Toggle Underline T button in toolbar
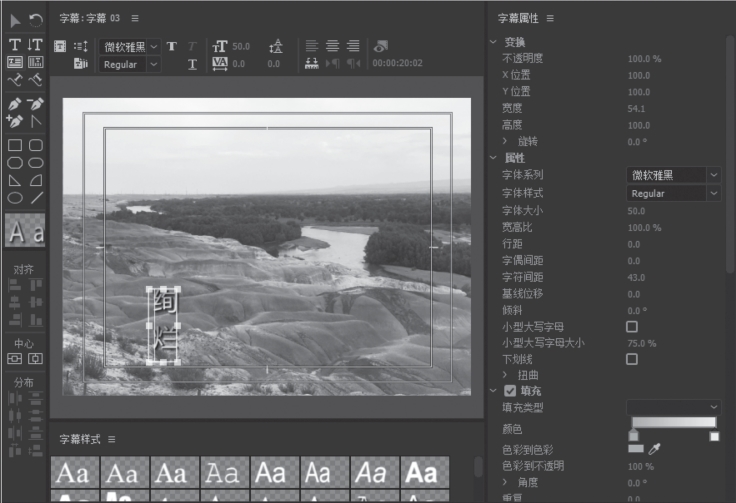This screenshot has height=503, width=736. (192, 64)
